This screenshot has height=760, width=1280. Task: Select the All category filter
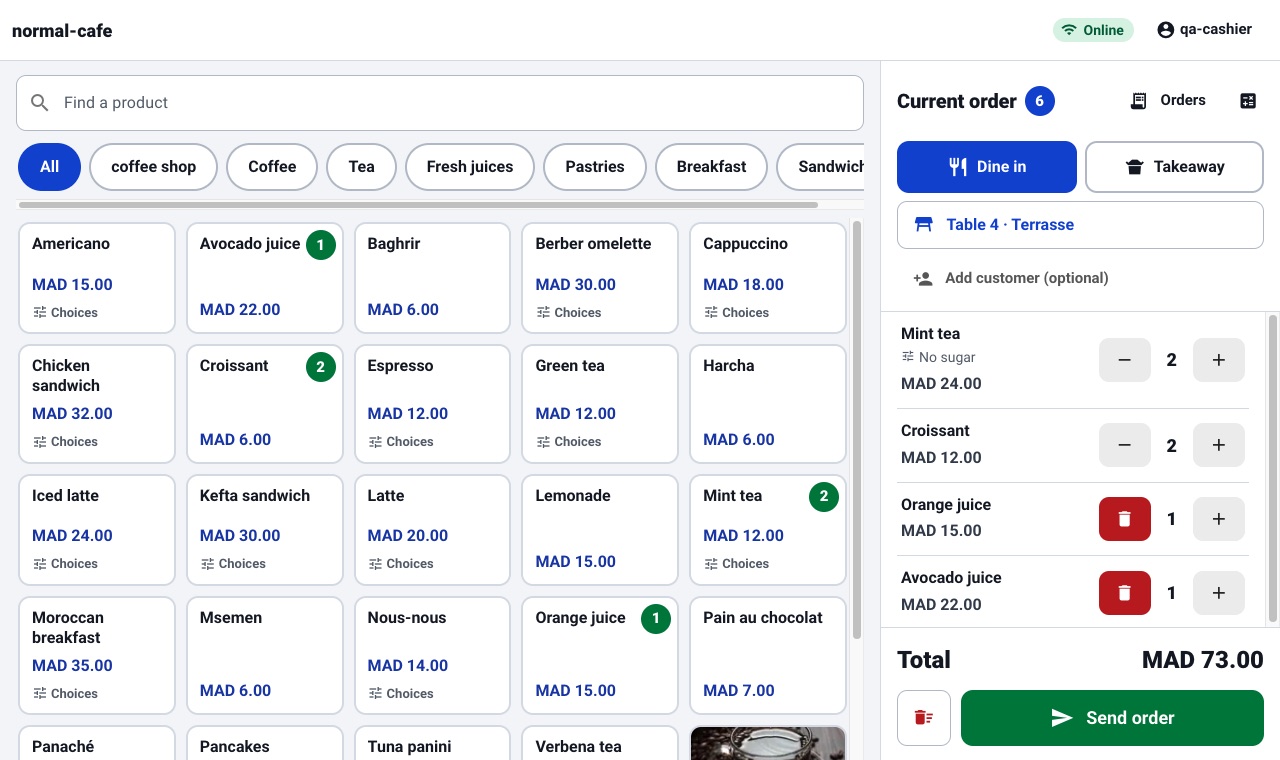[x=49, y=167]
